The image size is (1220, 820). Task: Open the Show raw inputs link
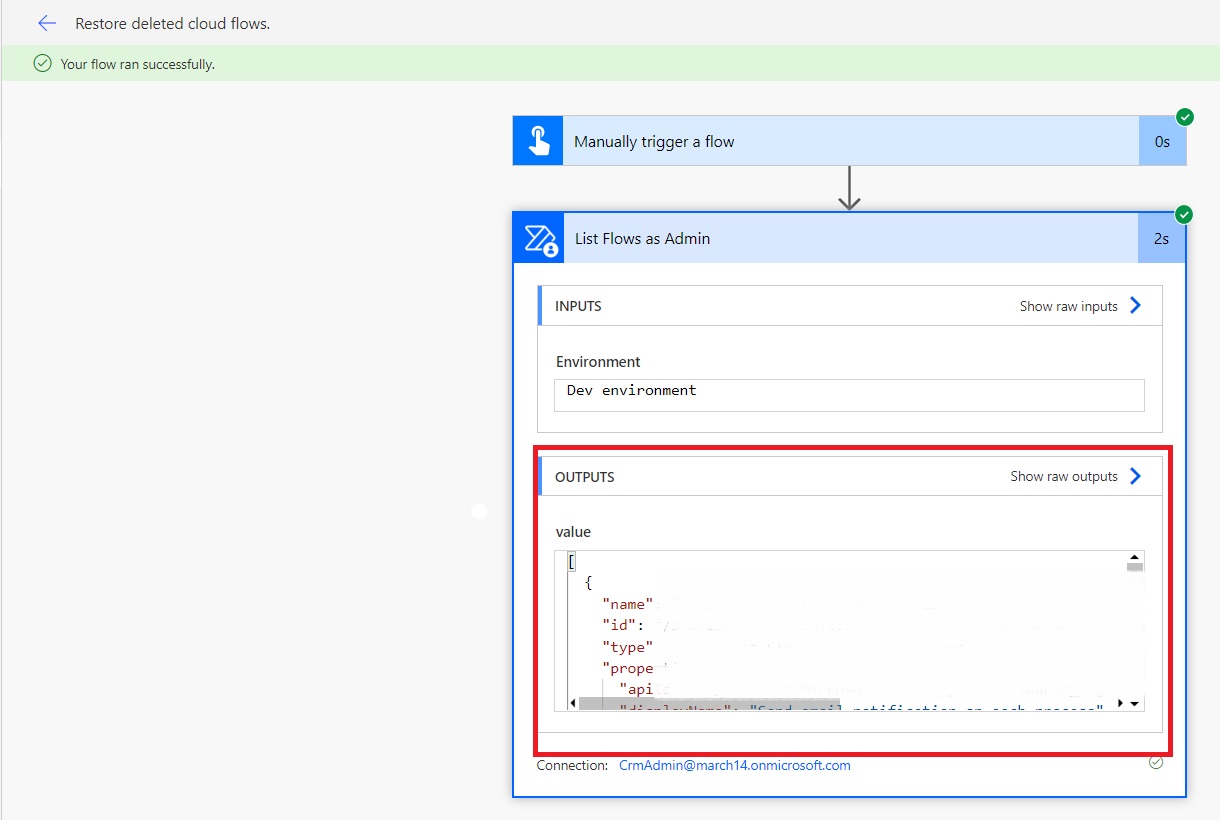point(1068,306)
